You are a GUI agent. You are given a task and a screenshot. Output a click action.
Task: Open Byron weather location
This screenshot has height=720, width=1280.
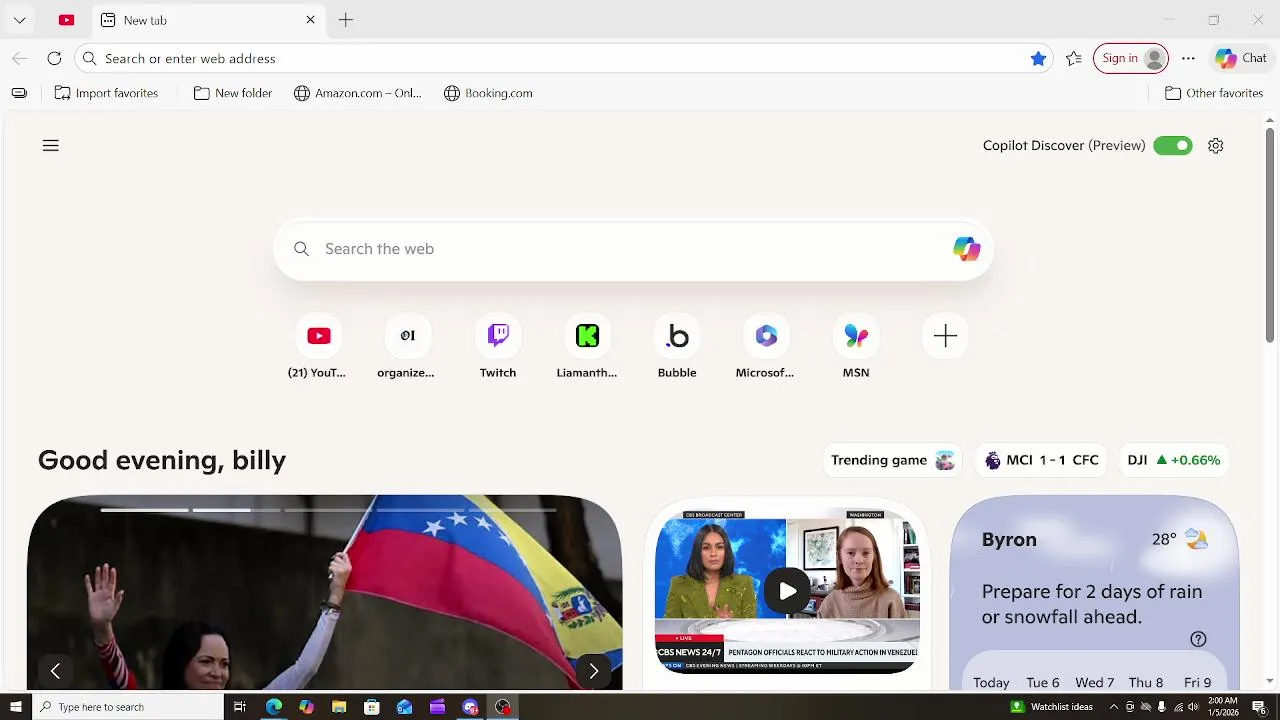pos(1009,540)
